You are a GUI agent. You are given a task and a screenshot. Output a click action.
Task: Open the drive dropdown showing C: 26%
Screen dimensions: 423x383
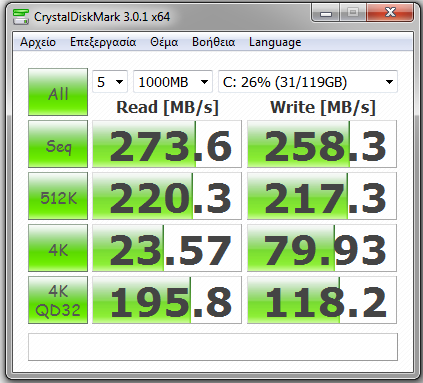coord(308,82)
